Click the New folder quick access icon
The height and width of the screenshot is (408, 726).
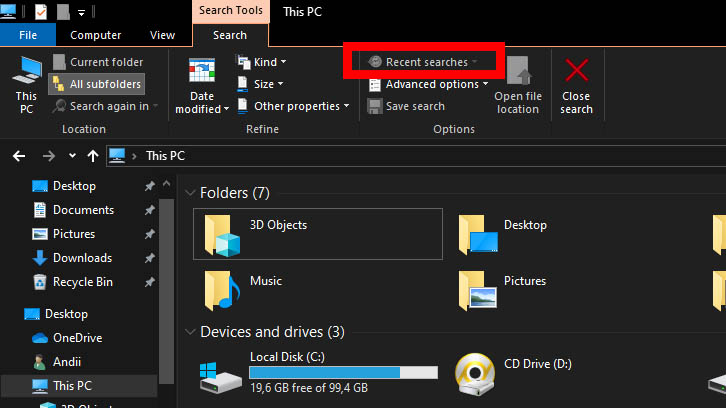pos(63,12)
